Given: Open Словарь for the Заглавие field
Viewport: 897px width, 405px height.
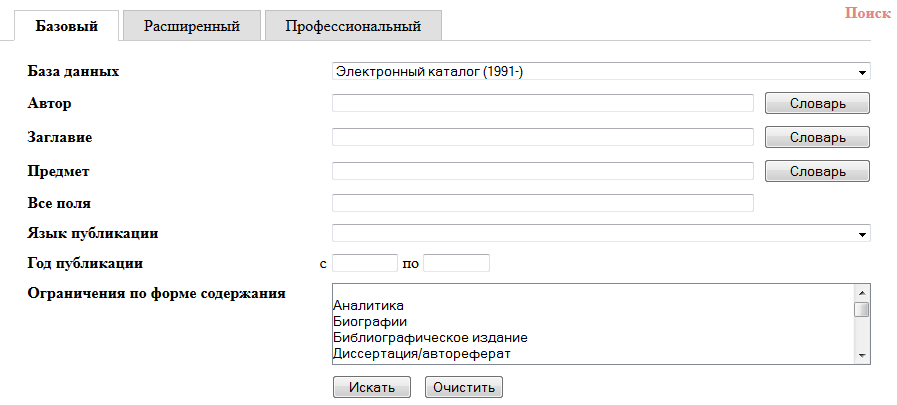Looking at the screenshot, I should coord(817,137).
